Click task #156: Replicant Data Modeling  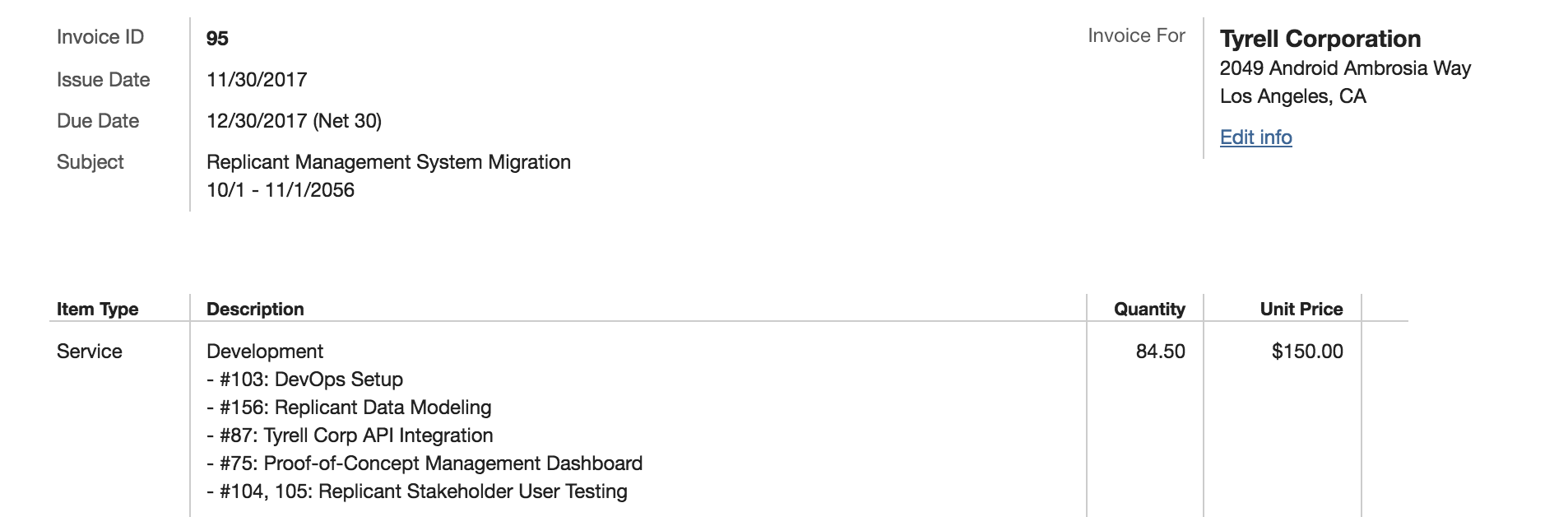347,408
